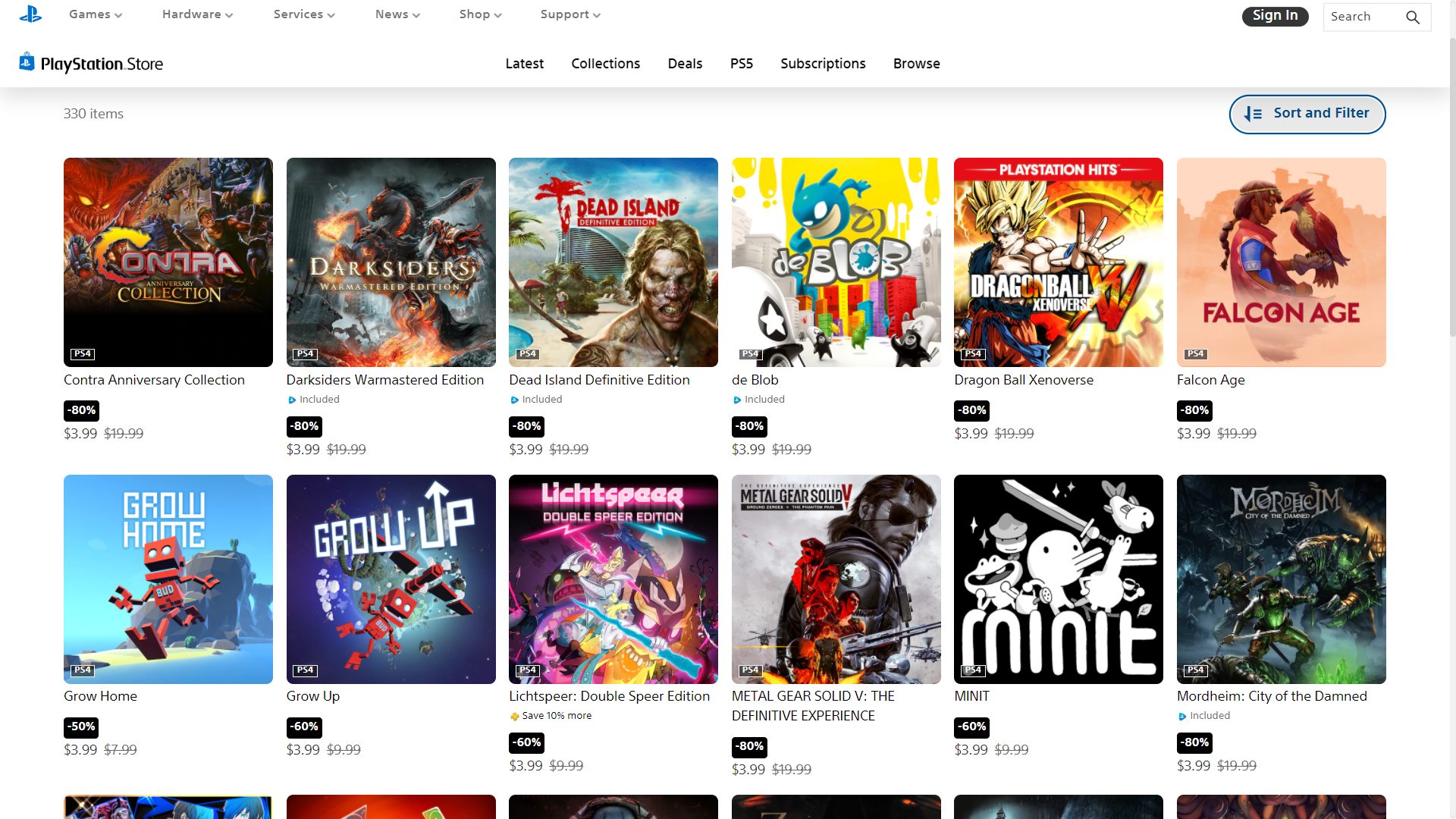Click into the Search input field

1361,17
